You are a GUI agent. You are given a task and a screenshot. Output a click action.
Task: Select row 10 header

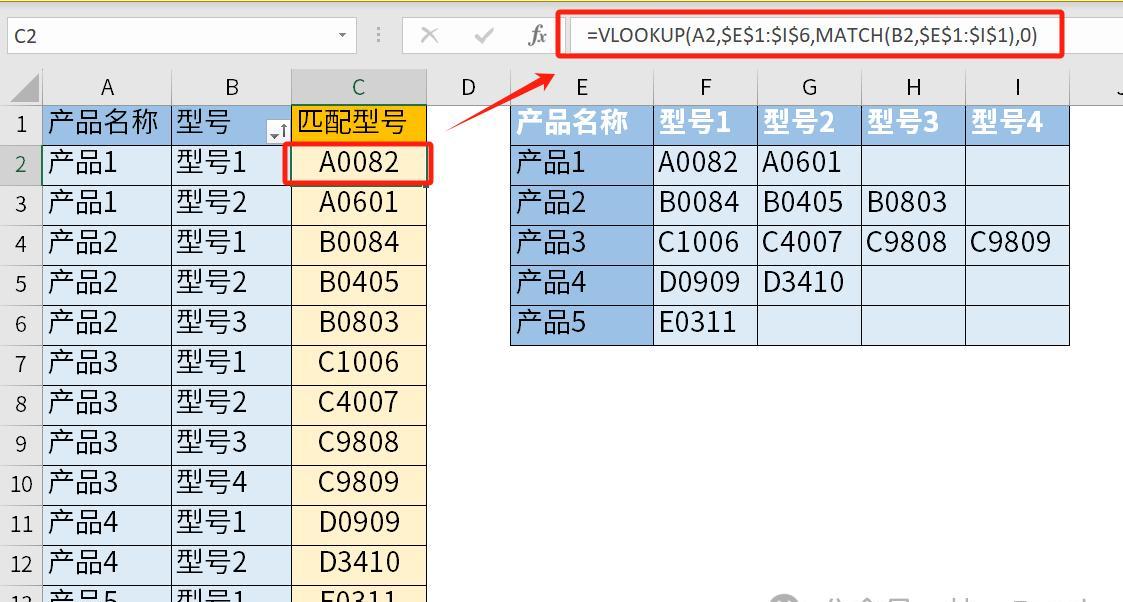tap(21, 485)
